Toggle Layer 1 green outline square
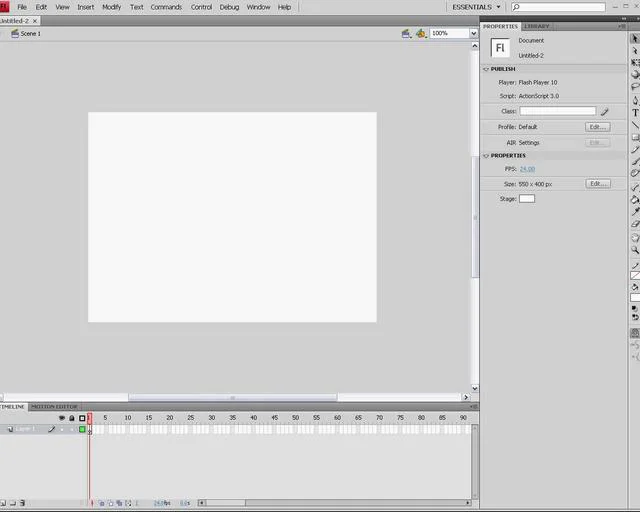Viewport: 640px width, 512px height. 82,429
